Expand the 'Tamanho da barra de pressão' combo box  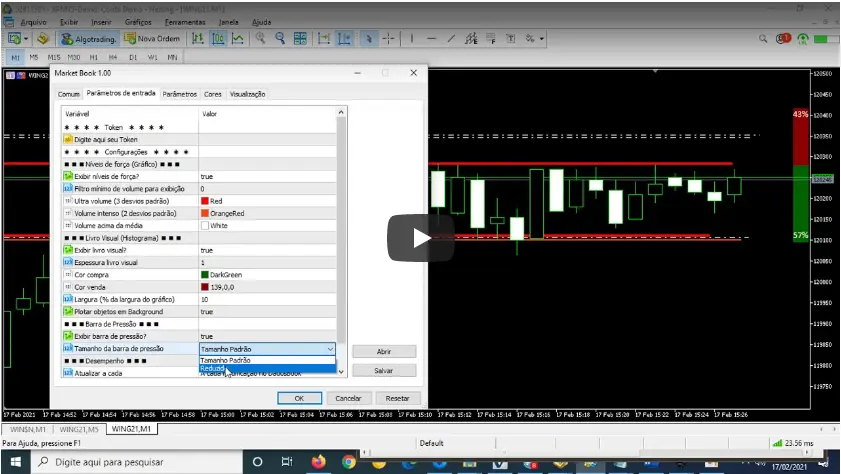330,349
